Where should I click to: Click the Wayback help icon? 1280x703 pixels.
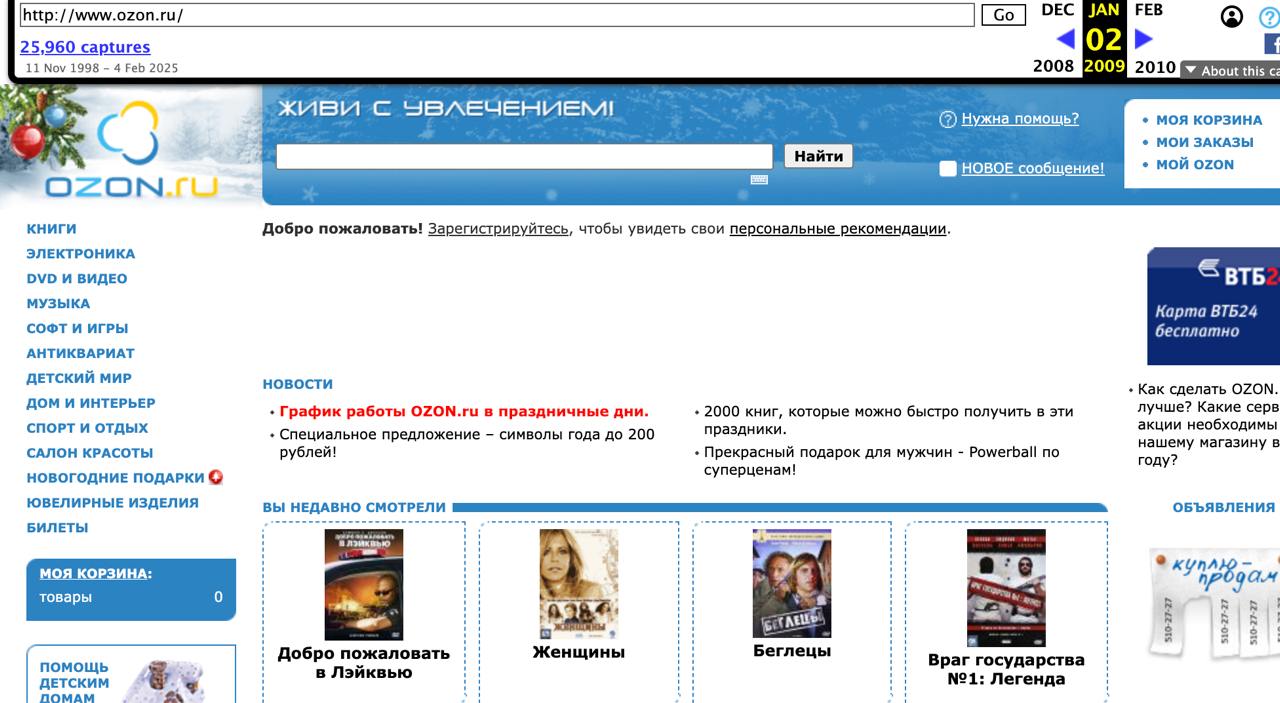[1269, 17]
